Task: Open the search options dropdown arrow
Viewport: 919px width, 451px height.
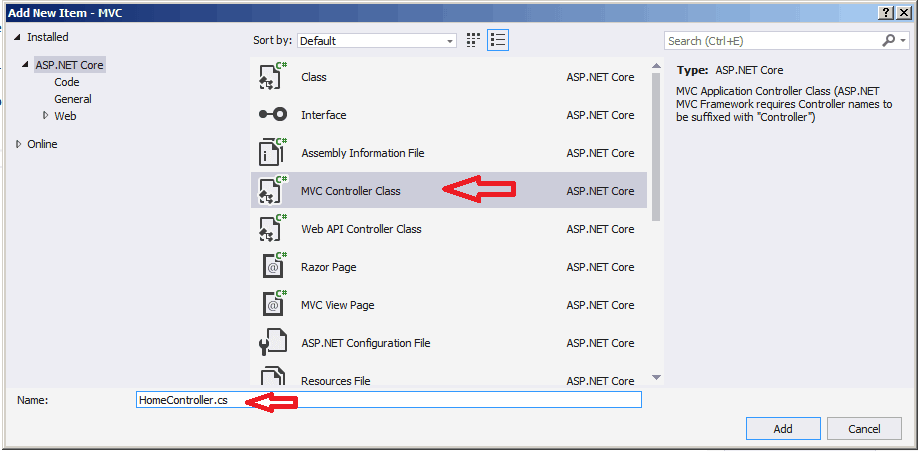Action: coord(903,40)
